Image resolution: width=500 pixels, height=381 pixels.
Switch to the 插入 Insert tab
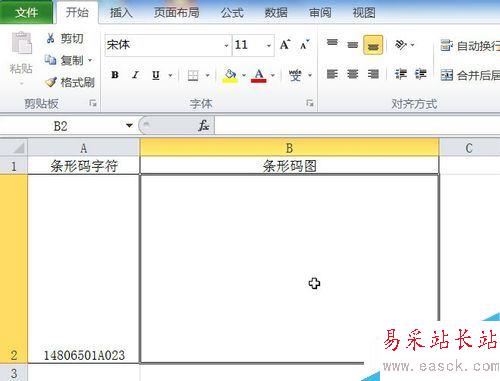tap(121, 13)
